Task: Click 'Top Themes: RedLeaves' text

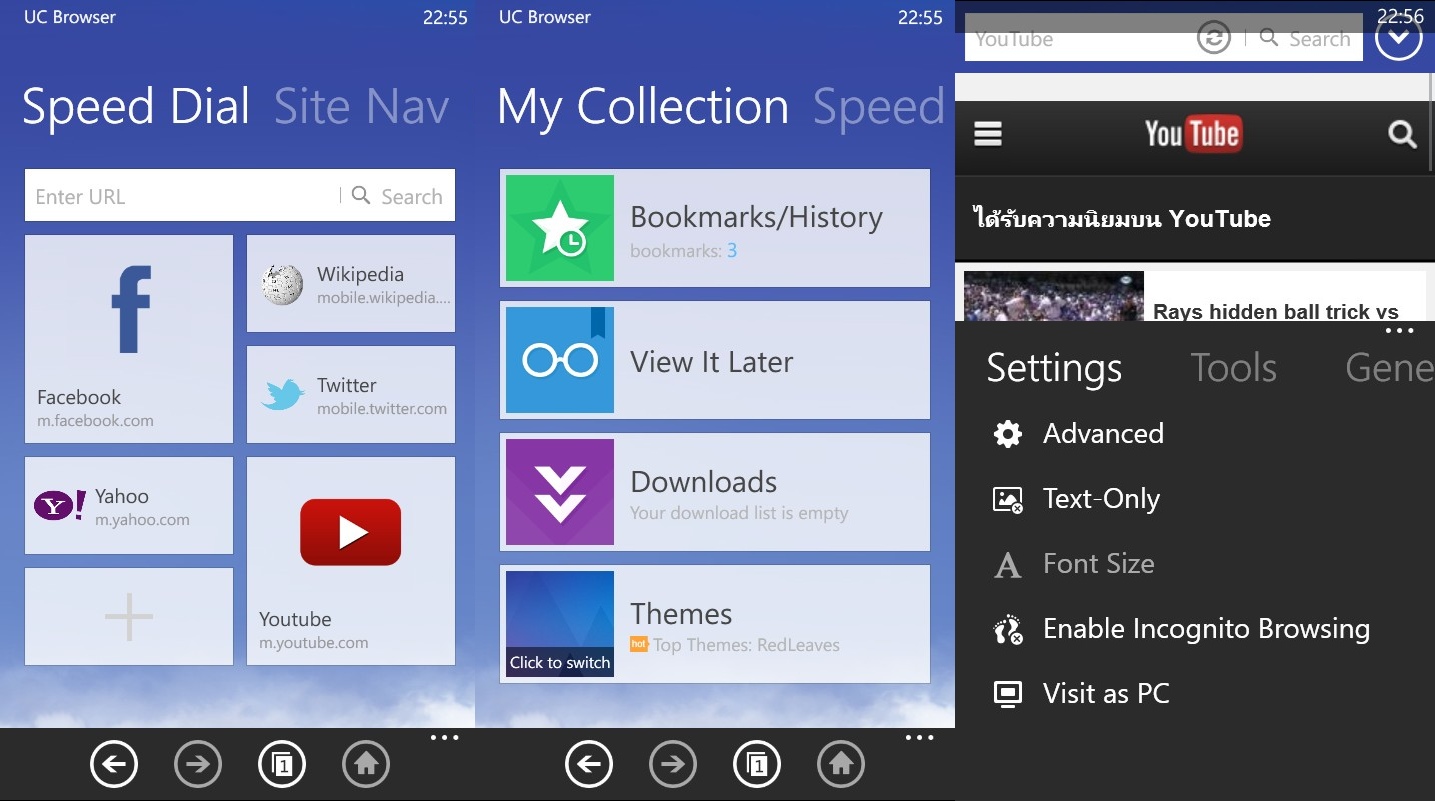Action: (746, 645)
